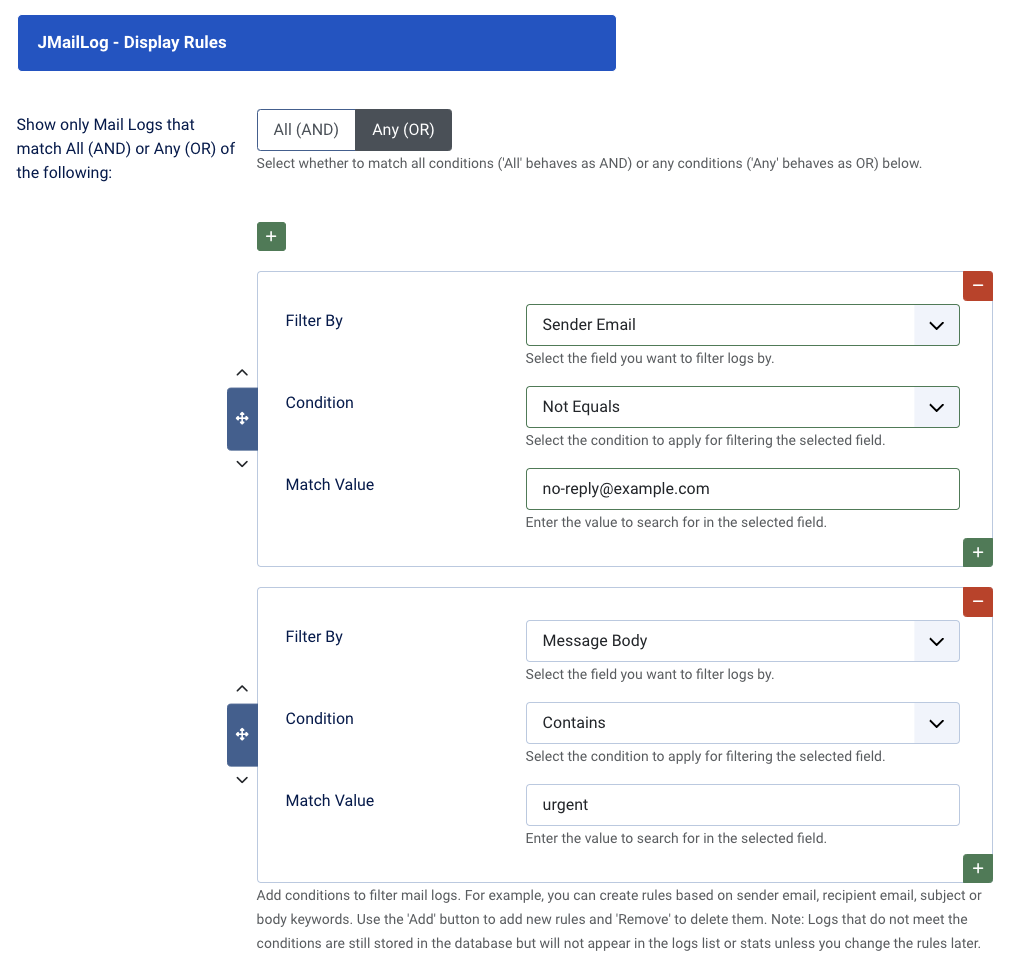Click 'Show only Mail Logs that match' label

coord(126,149)
